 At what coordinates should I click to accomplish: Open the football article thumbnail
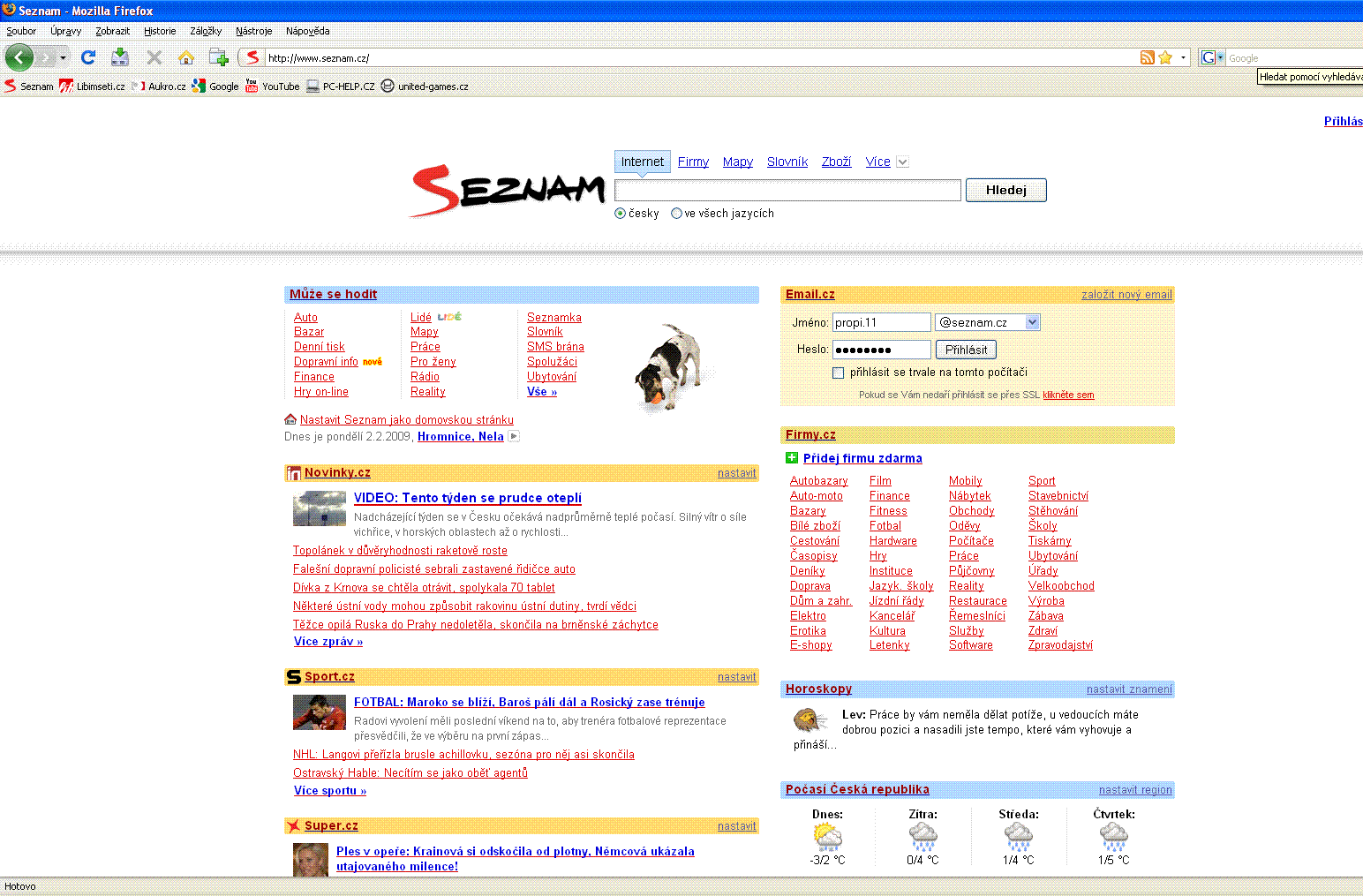[x=320, y=712]
